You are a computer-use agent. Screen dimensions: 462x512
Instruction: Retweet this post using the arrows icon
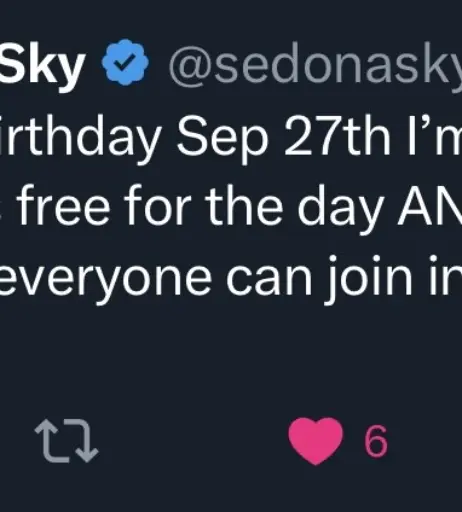(67, 441)
